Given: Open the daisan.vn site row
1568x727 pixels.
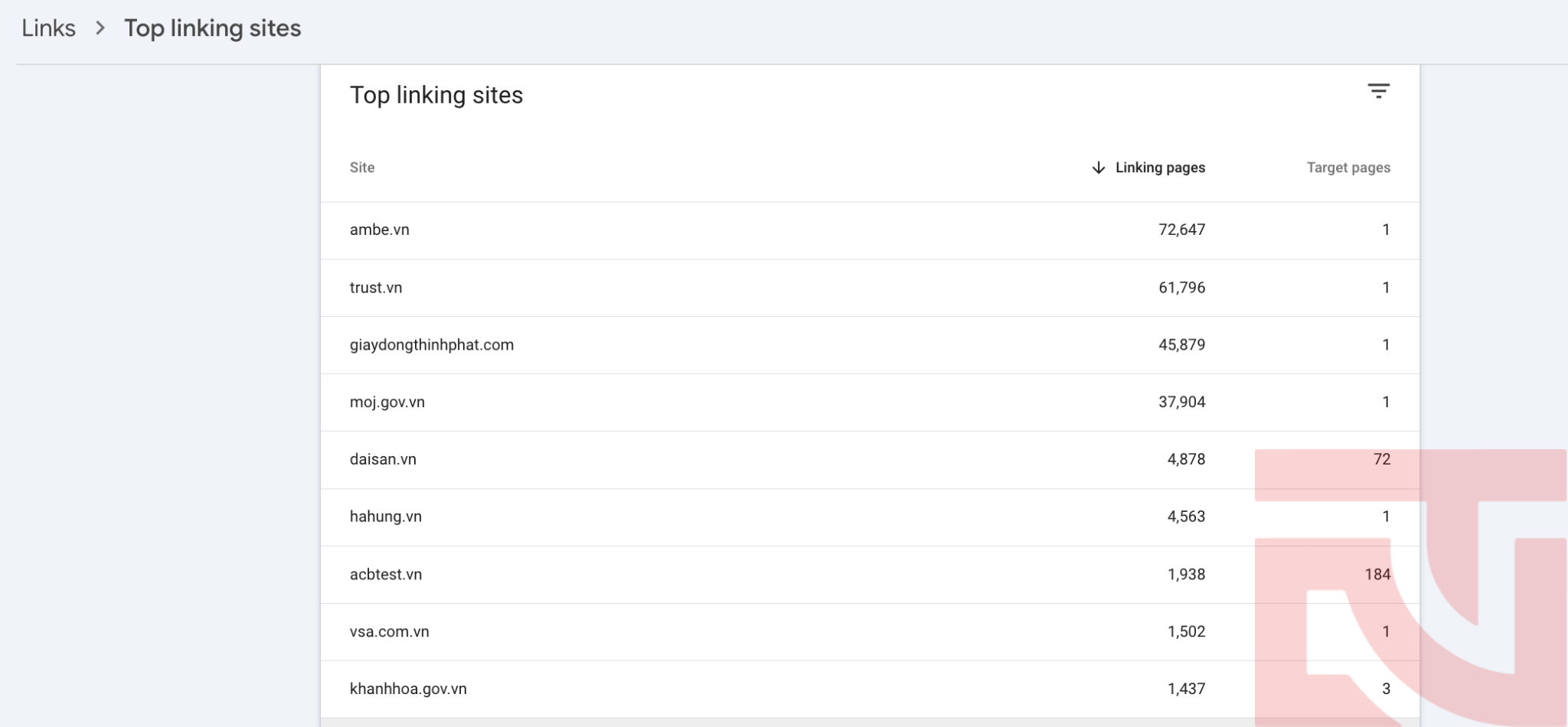Looking at the screenshot, I should point(870,460).
